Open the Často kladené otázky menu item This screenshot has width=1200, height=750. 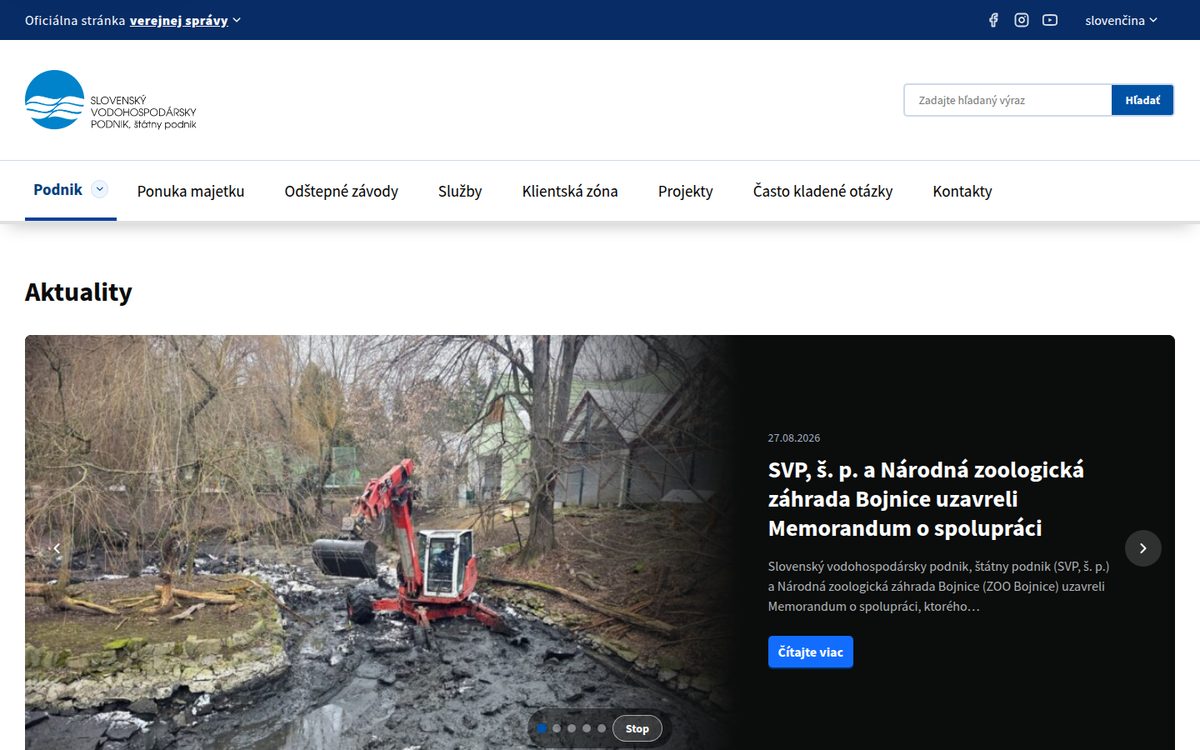(x=823, y=191)
